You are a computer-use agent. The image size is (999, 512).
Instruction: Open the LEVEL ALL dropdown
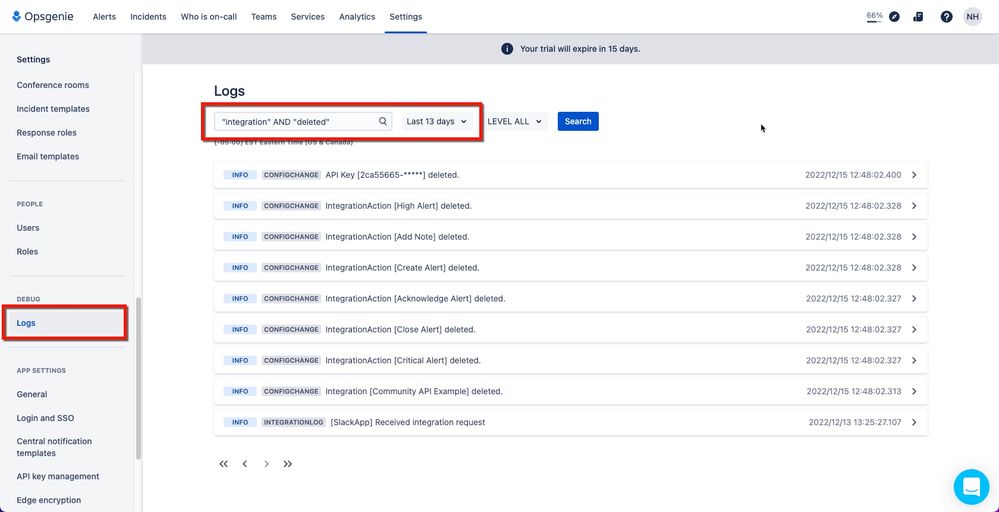coord(515,121)
